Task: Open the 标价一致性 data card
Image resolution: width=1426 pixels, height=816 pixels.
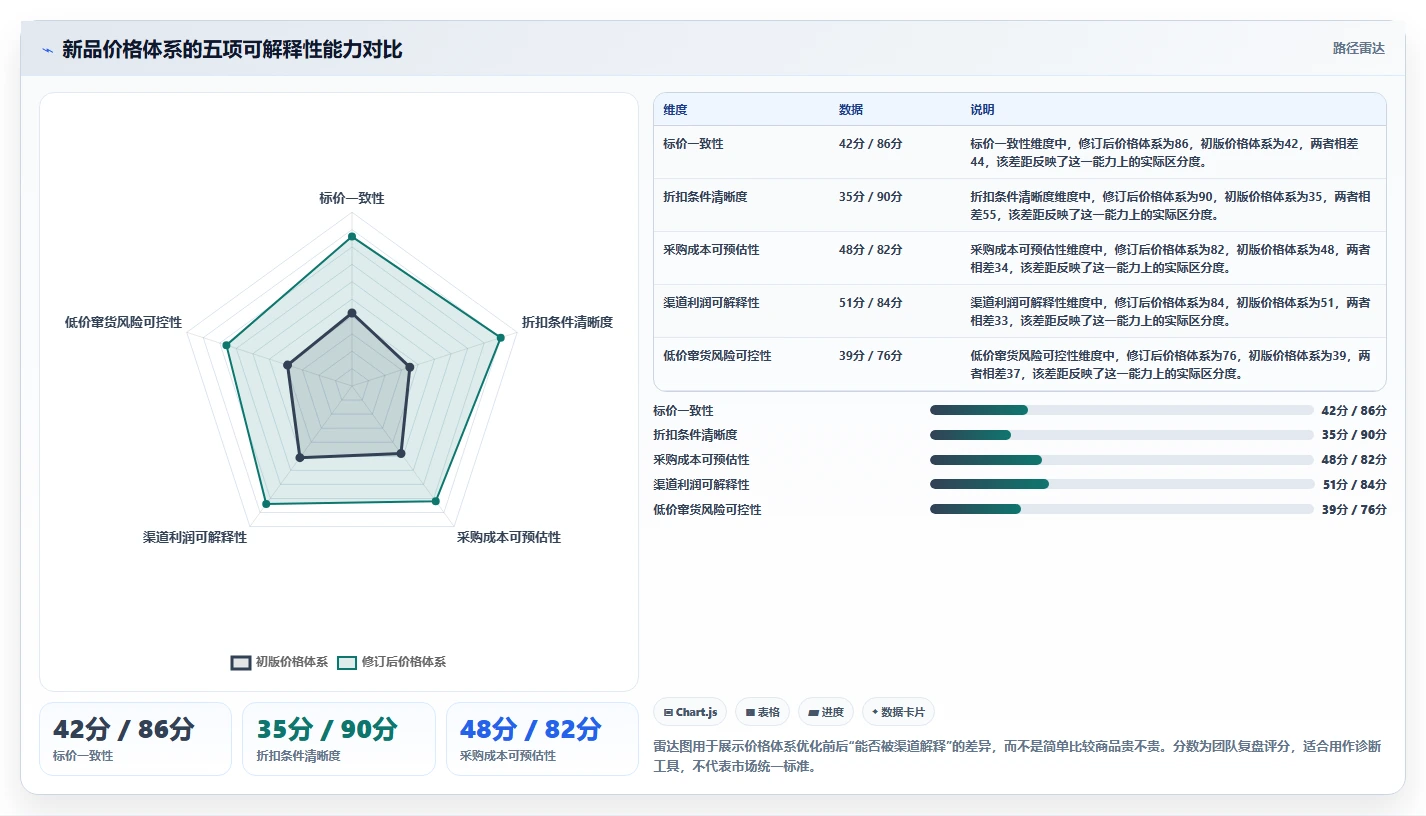Action: pos(135,739)
